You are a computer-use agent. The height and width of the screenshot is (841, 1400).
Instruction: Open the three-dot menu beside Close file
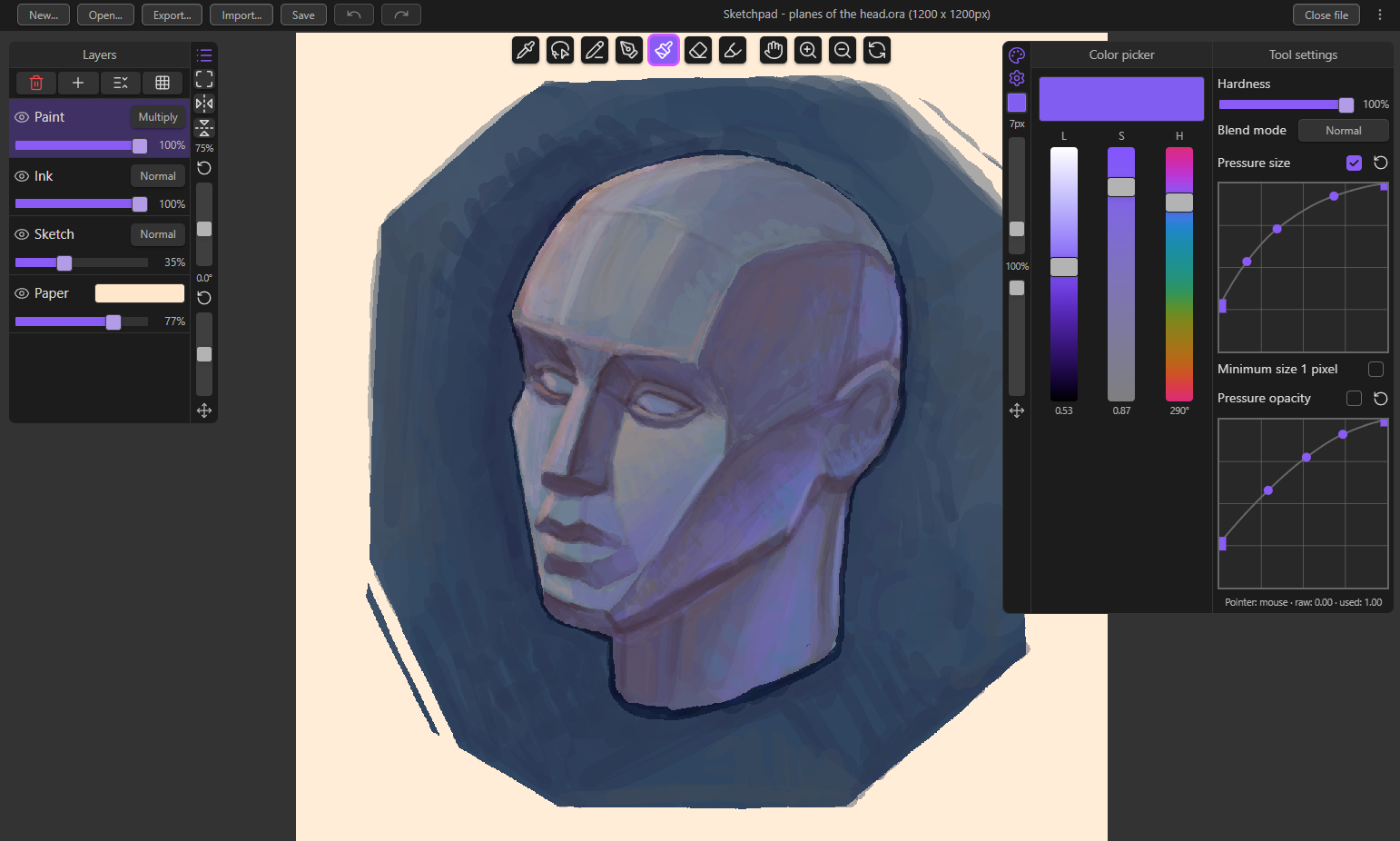click(1380, 15)
